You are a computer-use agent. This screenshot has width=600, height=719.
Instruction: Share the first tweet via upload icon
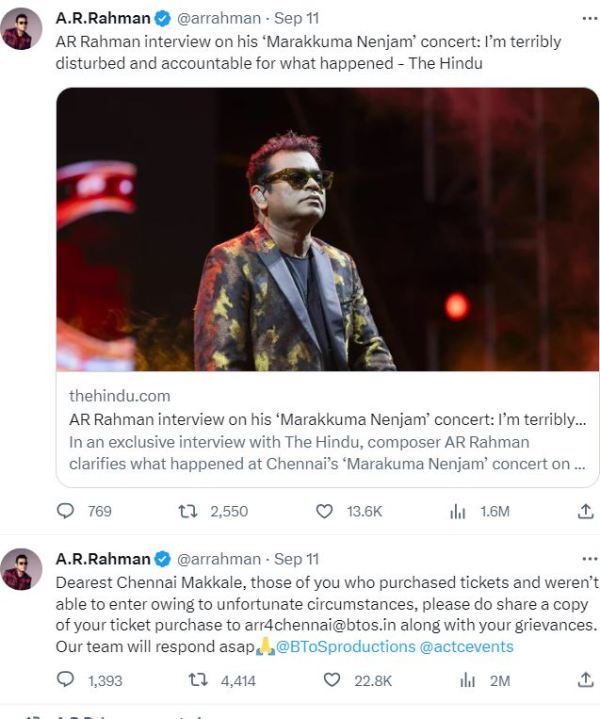[585, 511]
